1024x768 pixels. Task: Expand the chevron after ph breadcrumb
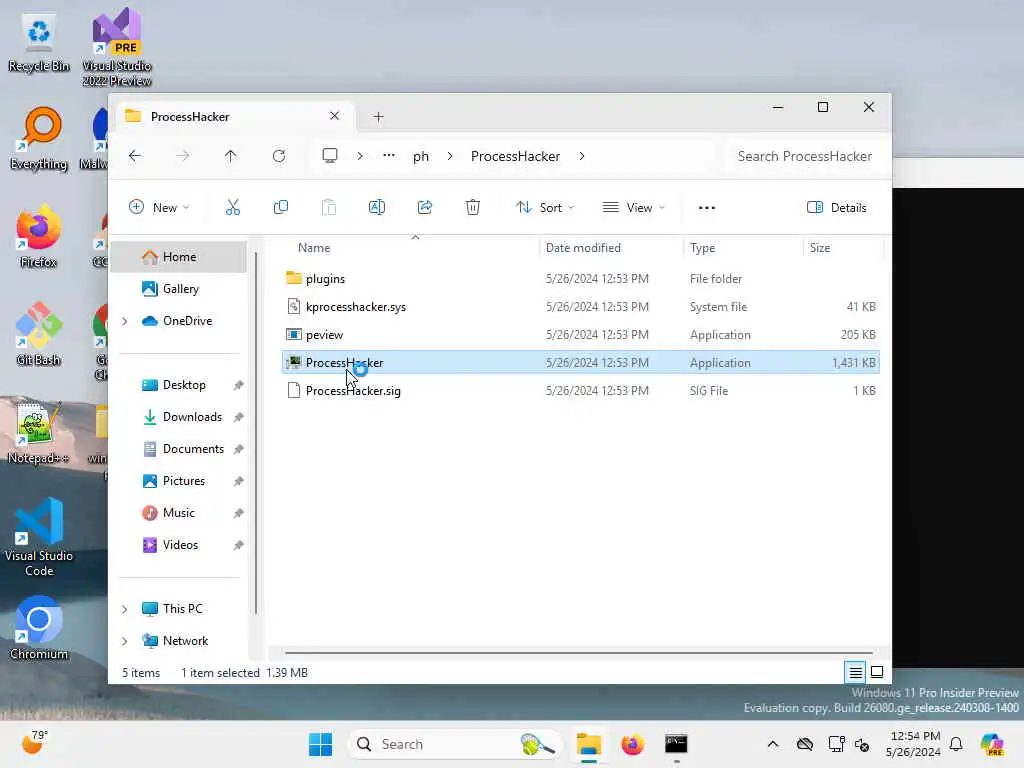pyautogui.click(x=449, y=156)
